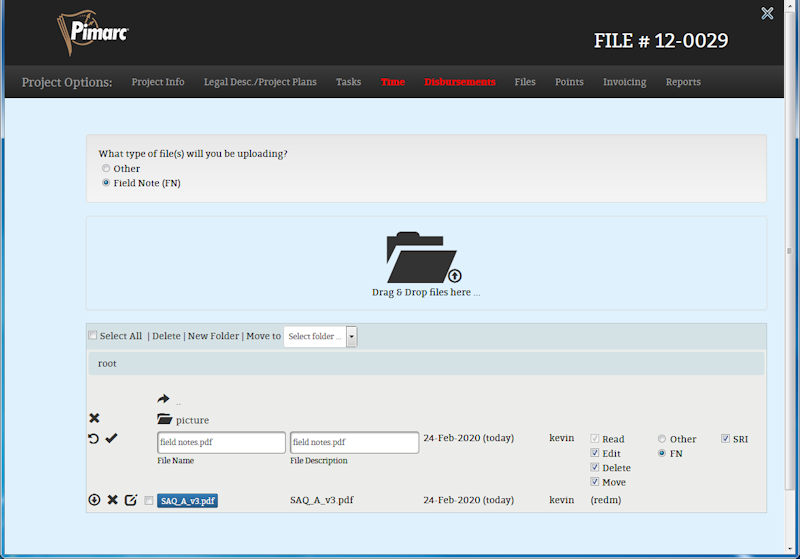Close the project dialog with X
The image size is (800, 559).
click(x=767, y=13)
